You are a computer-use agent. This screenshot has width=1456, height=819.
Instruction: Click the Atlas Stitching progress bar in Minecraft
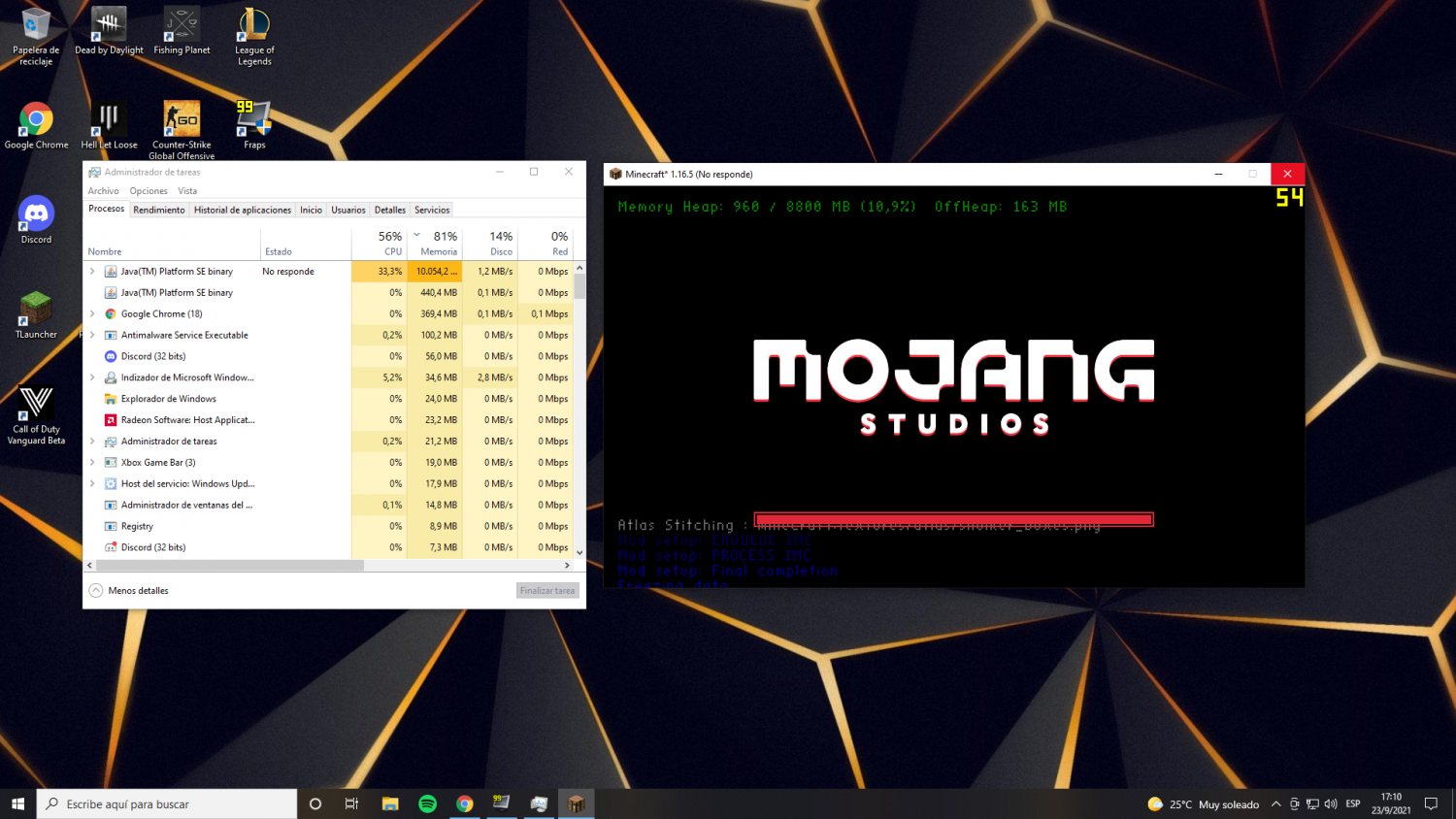[954, 519]
